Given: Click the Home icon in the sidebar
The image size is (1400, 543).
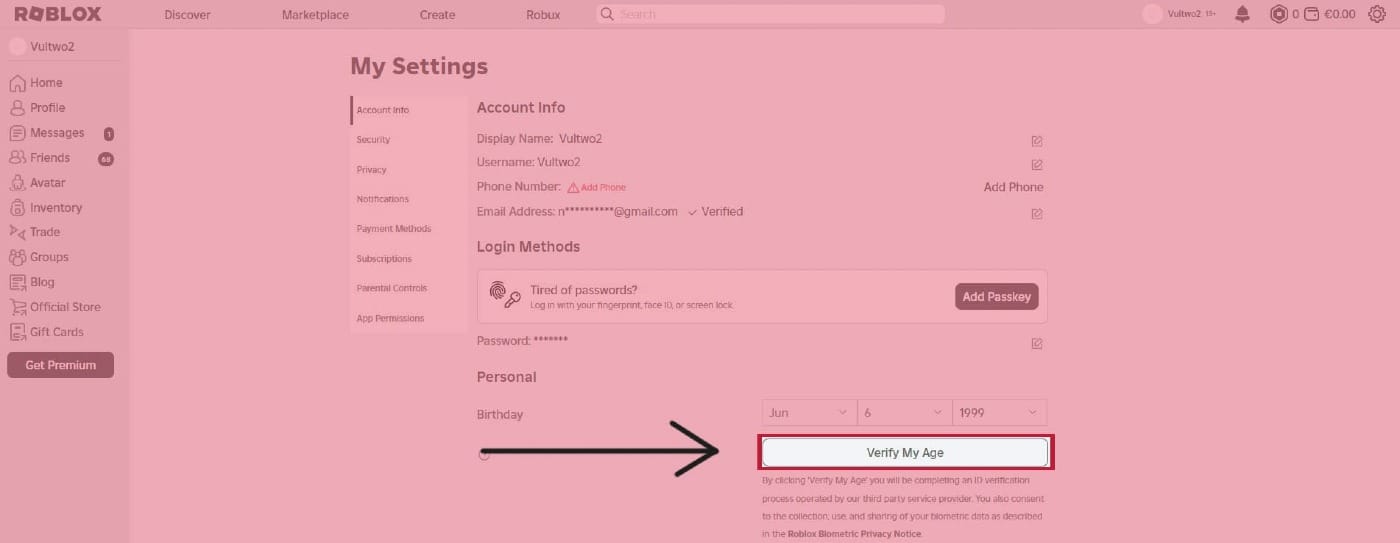Looking at the screenshot, I should (17, 83).
